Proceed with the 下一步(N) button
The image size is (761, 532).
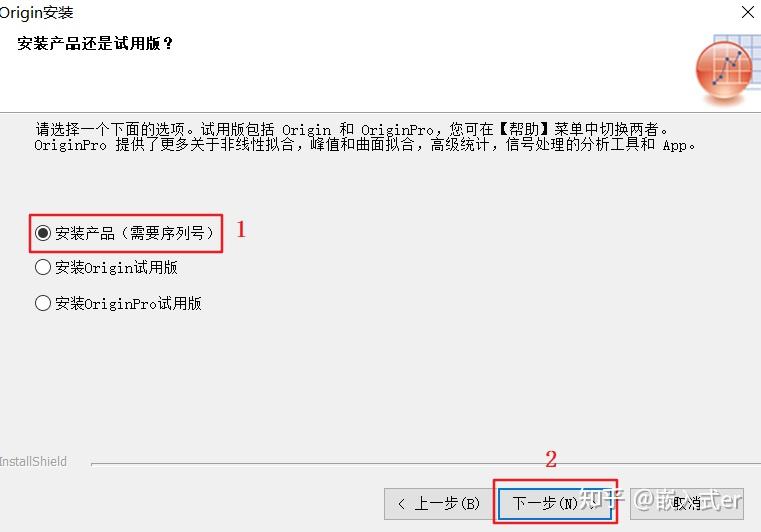pos(555,504)
